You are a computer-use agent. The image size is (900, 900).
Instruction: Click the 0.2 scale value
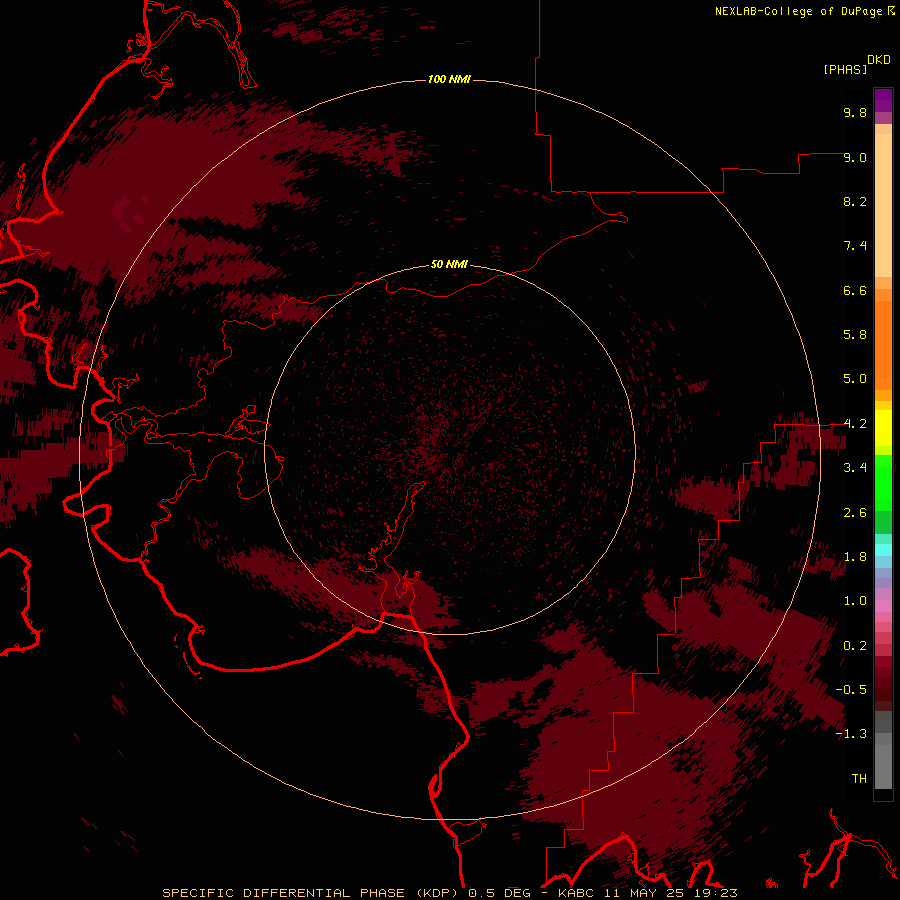(855, 646)
